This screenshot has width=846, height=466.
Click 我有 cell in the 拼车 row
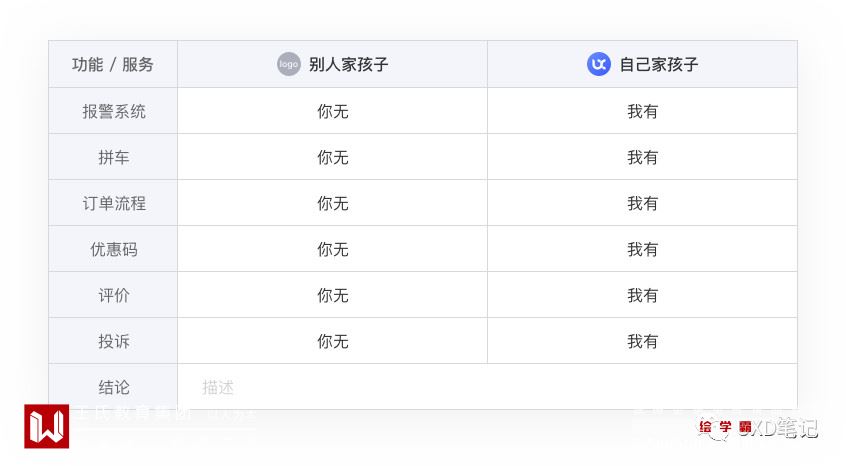coord(643,157)
